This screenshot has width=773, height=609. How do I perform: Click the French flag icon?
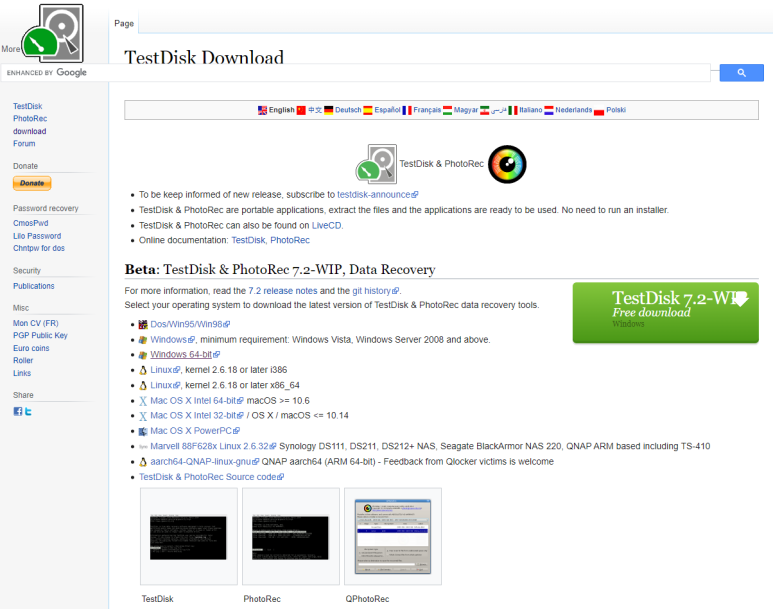point(407,110)
